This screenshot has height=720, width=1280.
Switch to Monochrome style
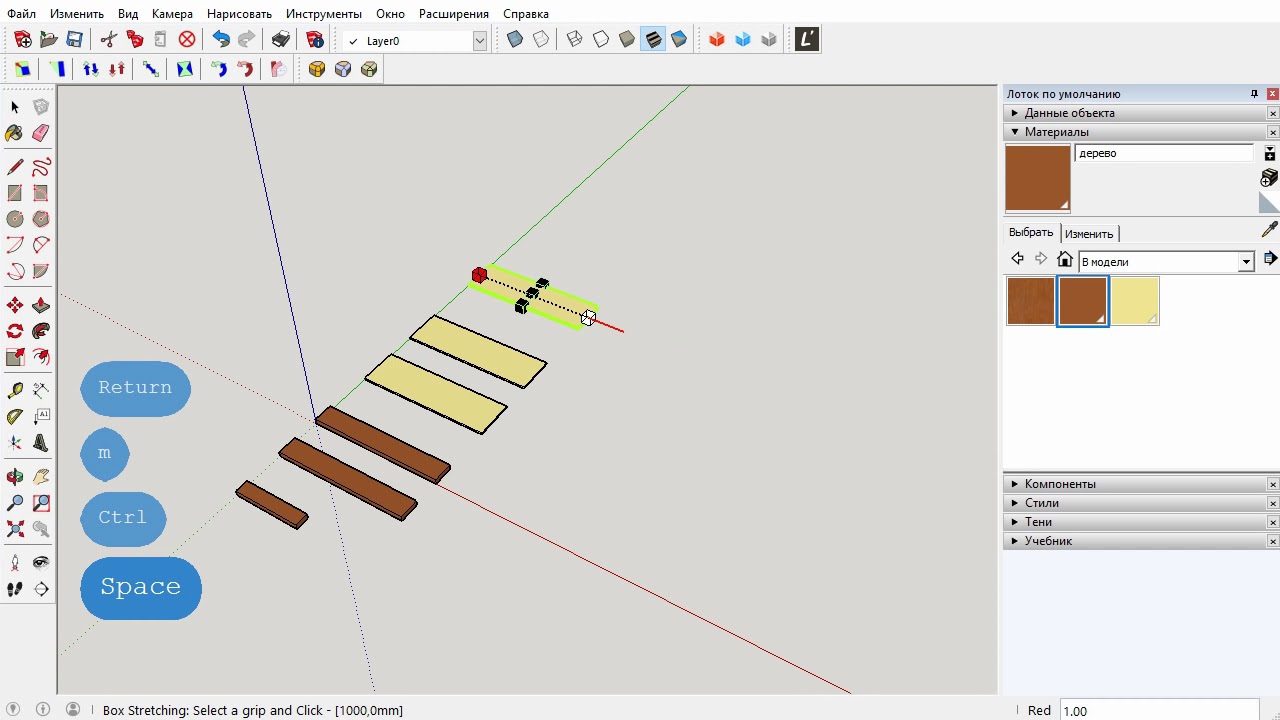coord(679,40)
